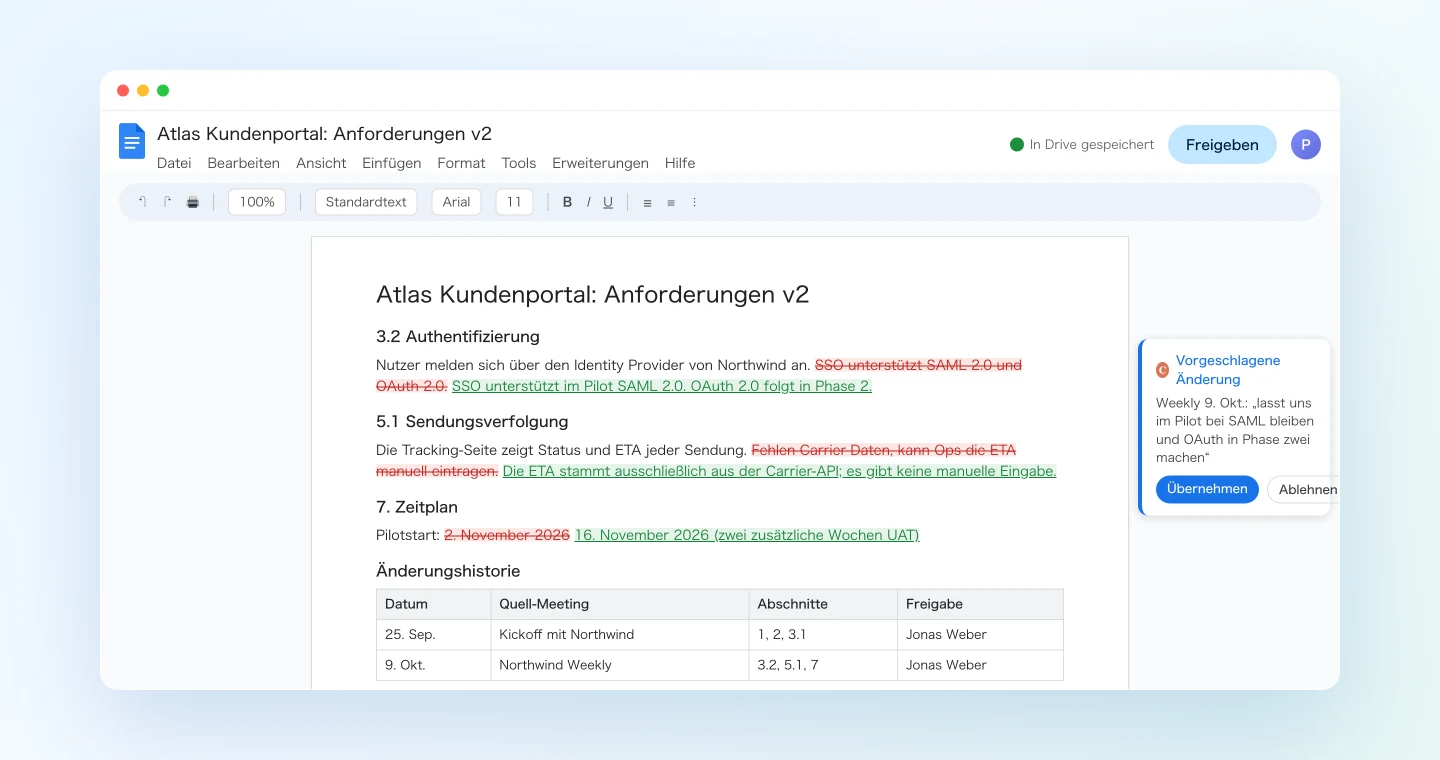Open the Bearbeiten menu
The image size is (1440, 760).
point(244,163)
